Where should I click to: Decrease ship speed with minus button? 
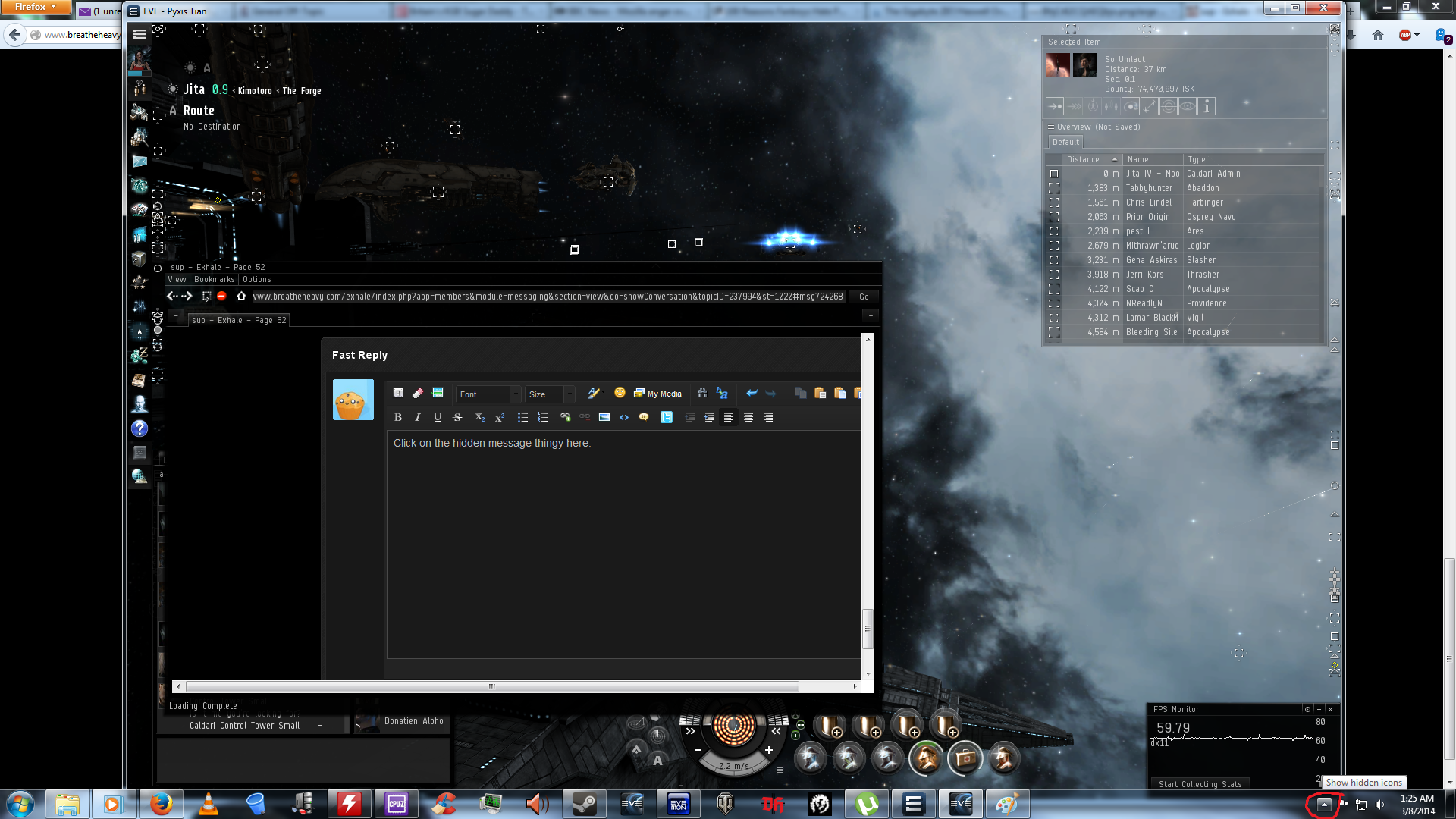698,750
